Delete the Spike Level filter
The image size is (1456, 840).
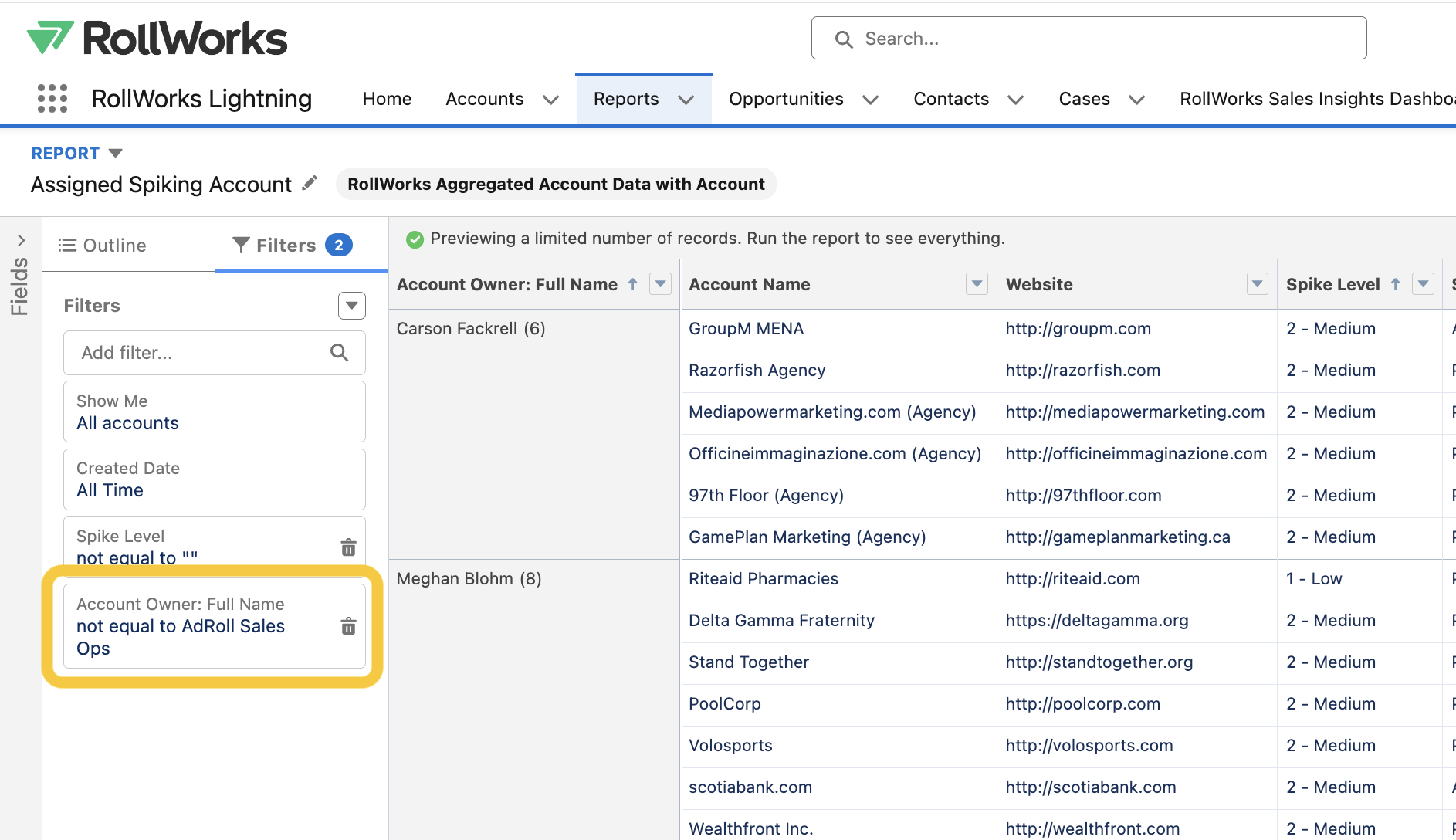(349, 547)
